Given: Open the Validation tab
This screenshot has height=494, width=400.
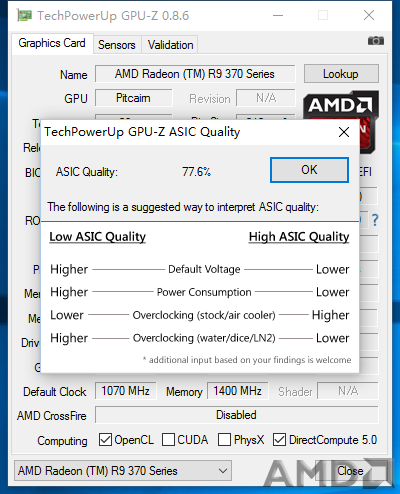Looking at the screenshot, I should pos(170,45).
